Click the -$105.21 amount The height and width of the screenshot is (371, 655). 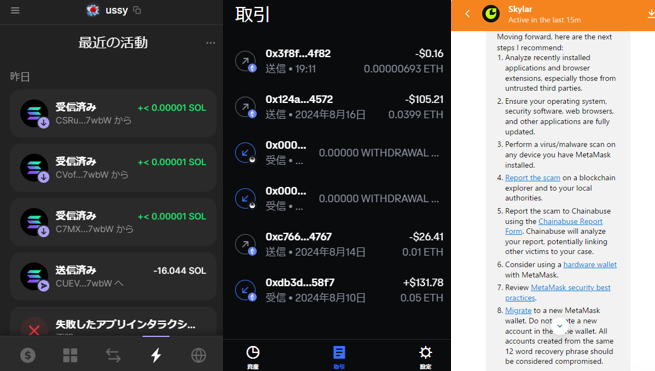point(424,99)
